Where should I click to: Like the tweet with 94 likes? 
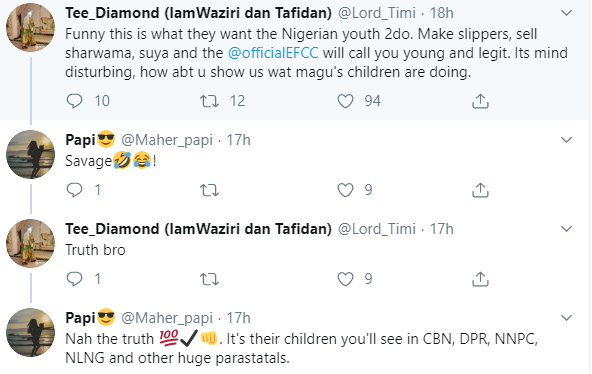pyautogui.click(x=345, y=101)
